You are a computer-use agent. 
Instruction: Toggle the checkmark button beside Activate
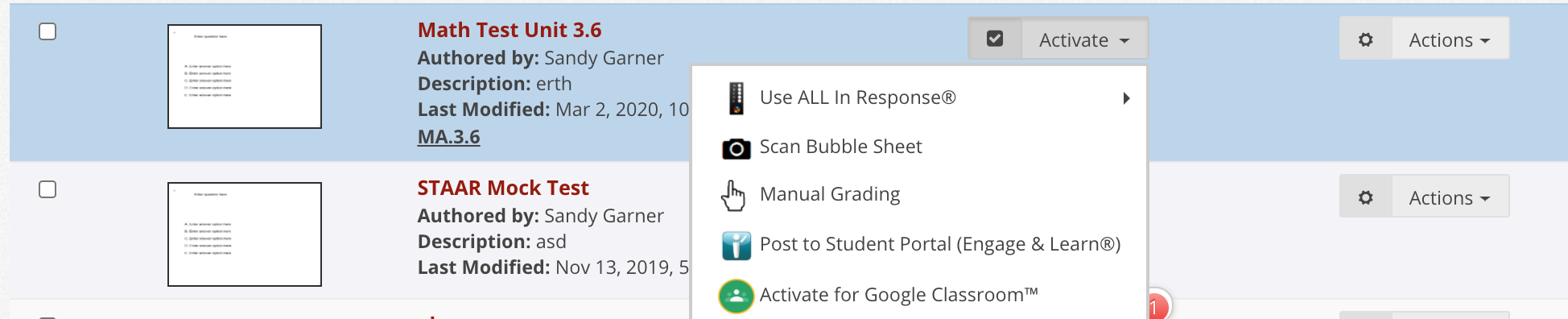pos(995,39)
